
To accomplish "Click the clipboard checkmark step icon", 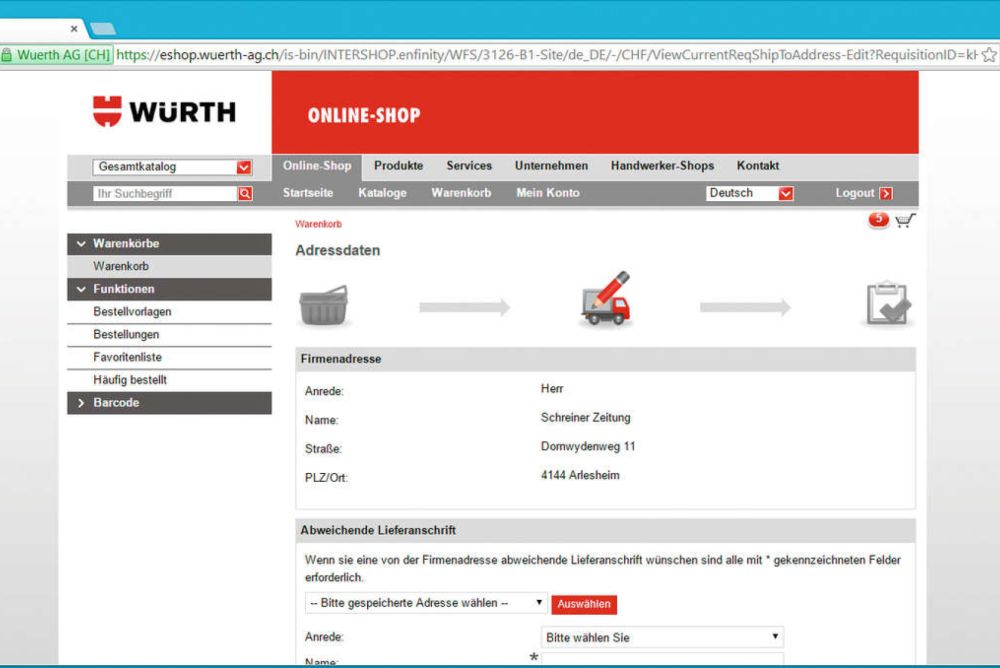I will [x=888, y=303].
